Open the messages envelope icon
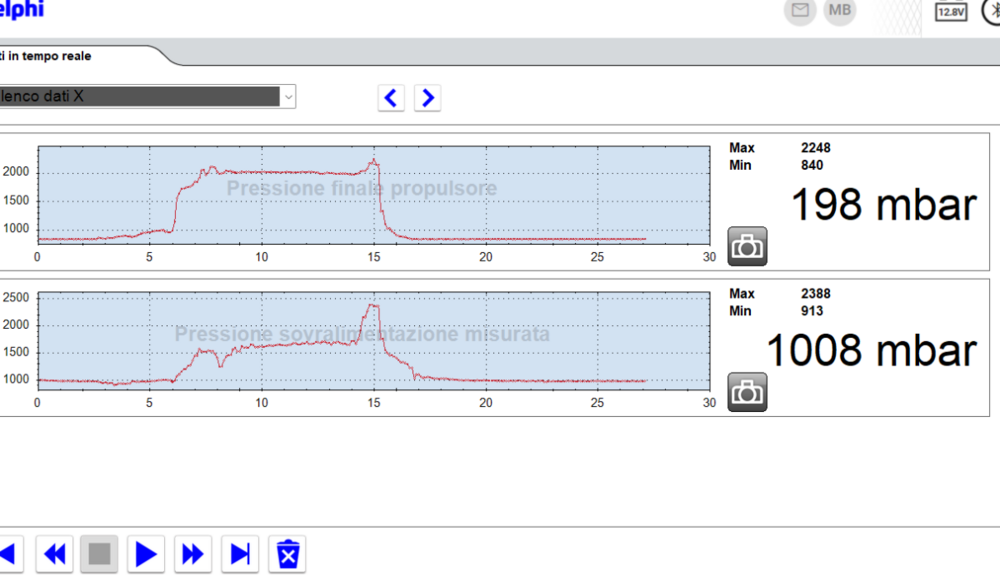 (799, 13)
